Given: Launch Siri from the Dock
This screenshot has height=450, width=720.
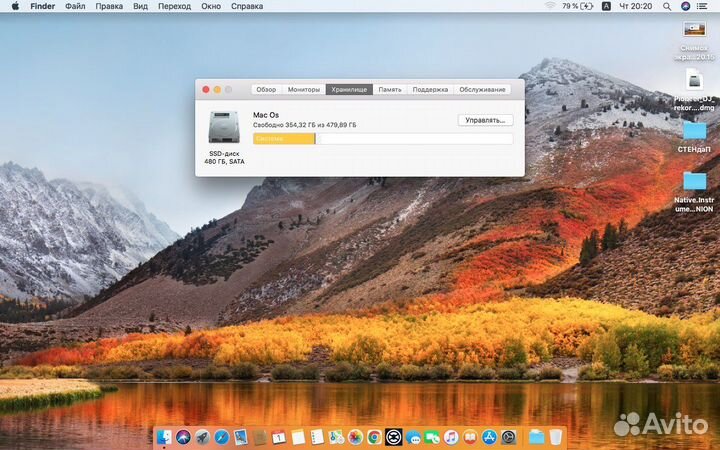Looking at the screenshot, I should pos(183,437).
